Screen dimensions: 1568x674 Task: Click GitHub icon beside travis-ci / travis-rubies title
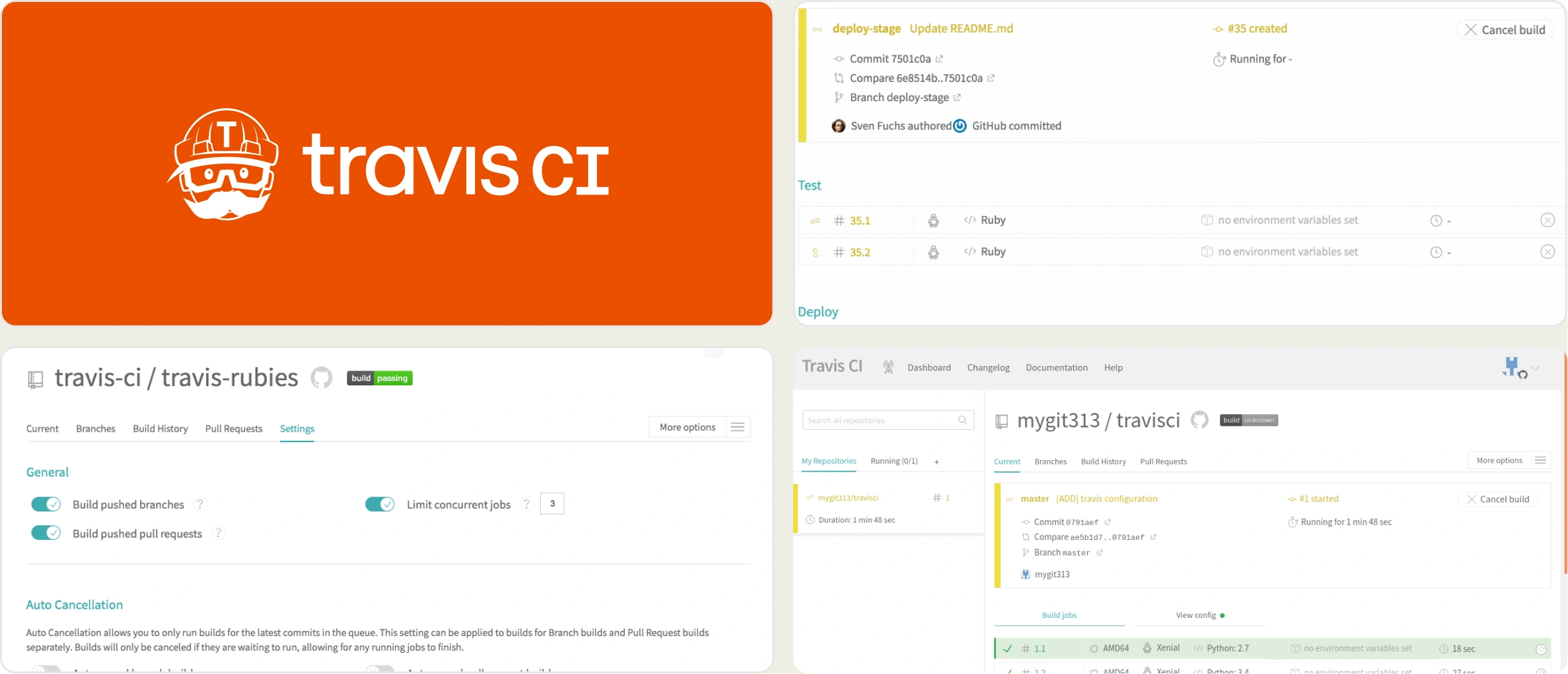pos(322,378)
